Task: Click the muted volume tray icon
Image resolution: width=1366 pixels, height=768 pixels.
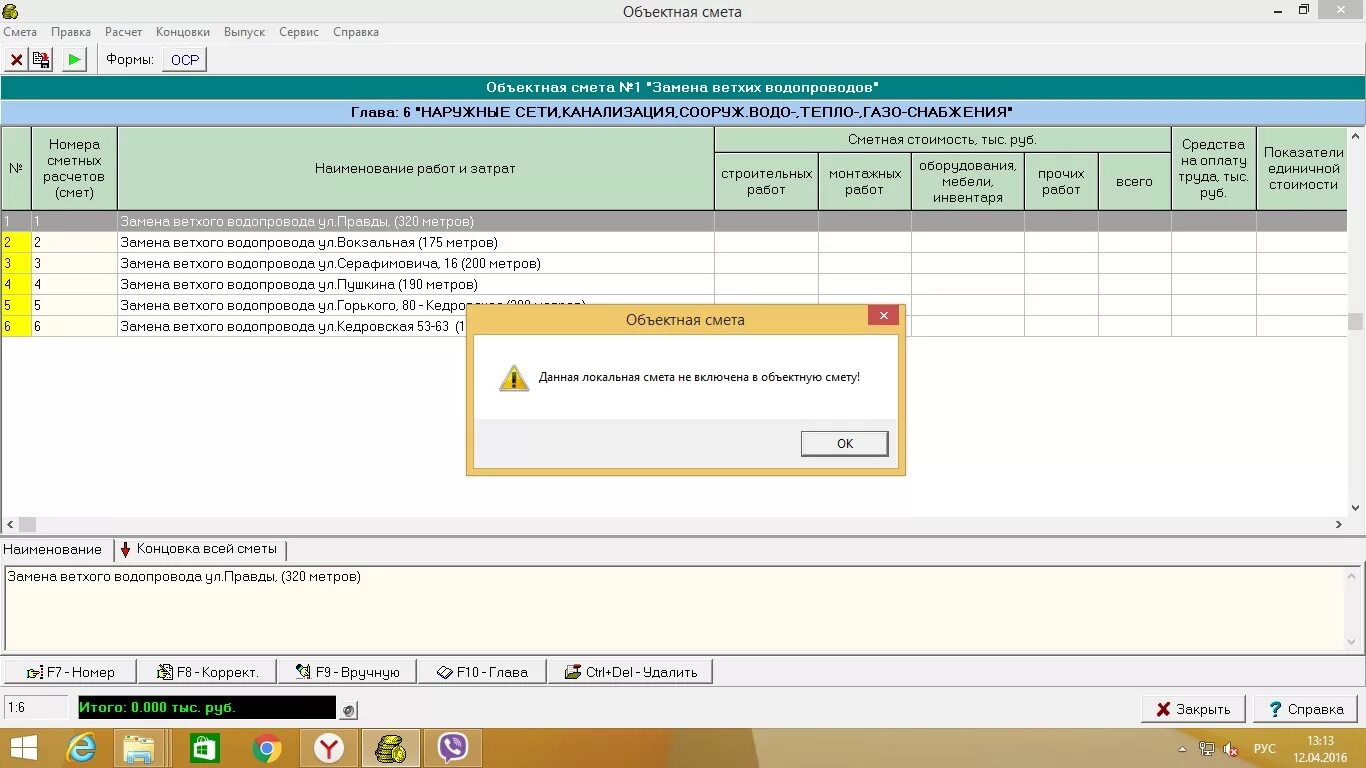Action: (1231, 749)
